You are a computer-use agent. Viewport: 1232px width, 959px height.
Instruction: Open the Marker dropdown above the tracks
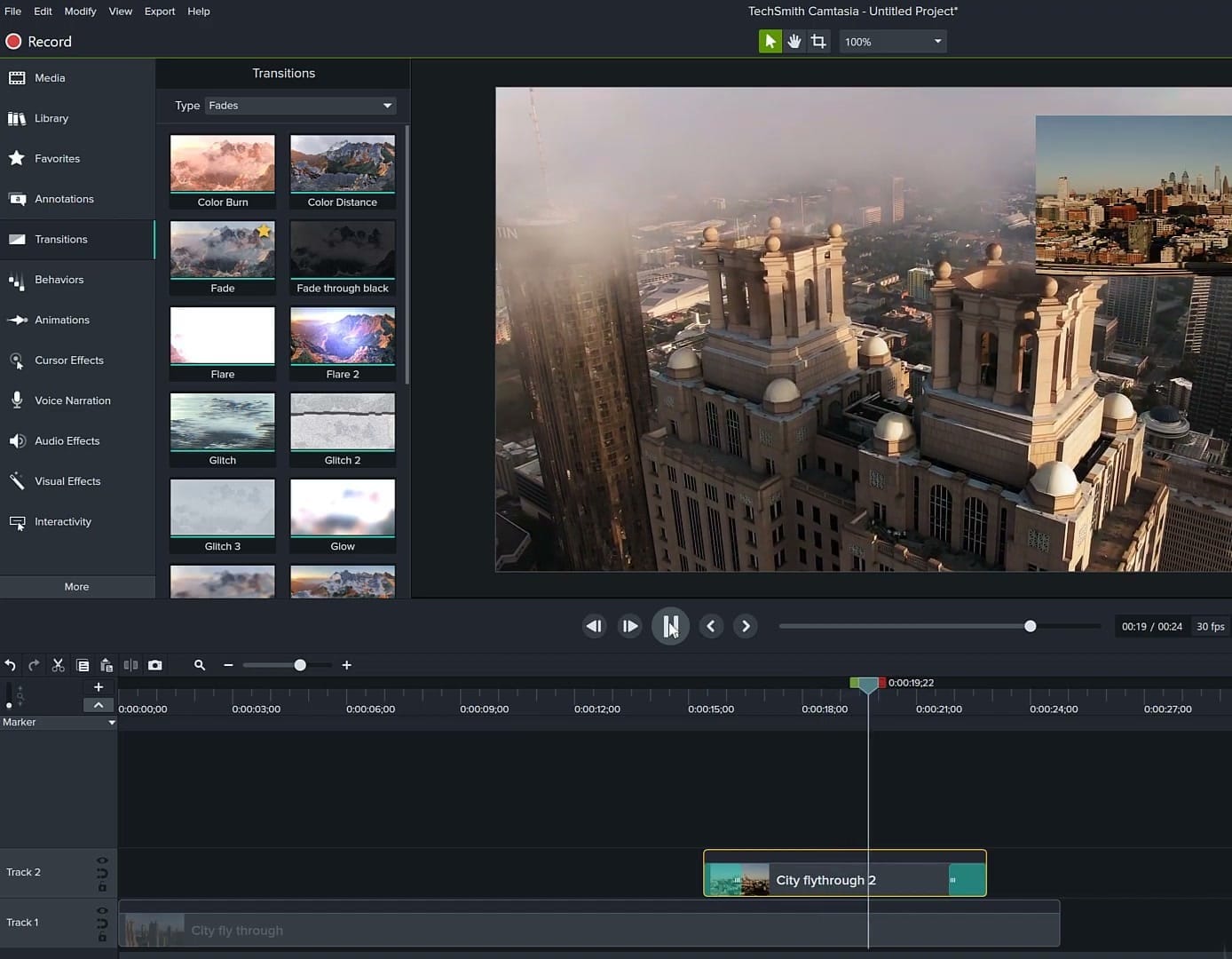59,722
